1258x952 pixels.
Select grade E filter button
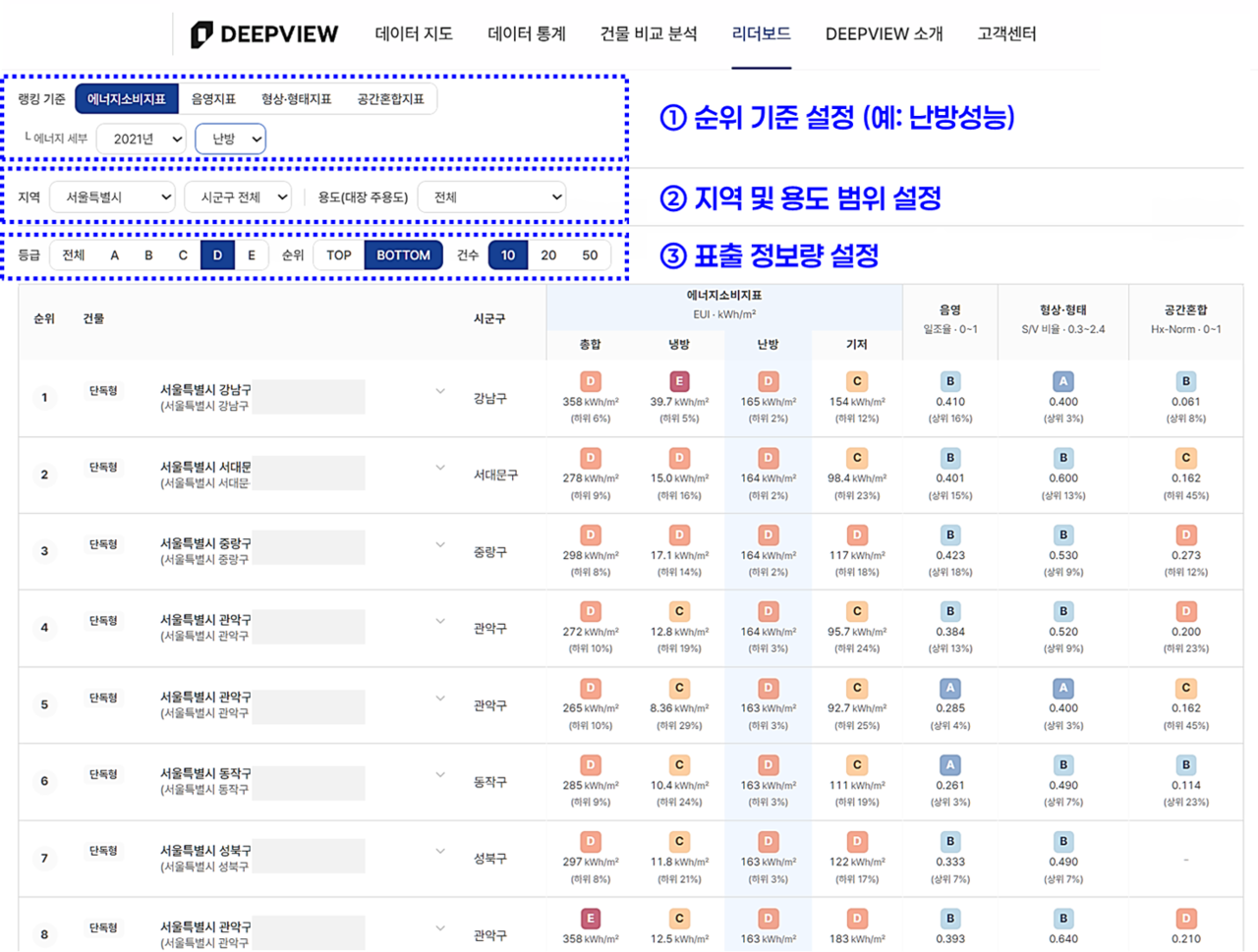point(252,255)
